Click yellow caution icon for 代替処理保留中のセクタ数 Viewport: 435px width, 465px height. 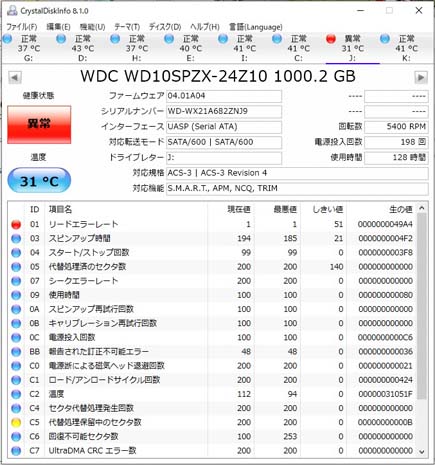point(16,422)
